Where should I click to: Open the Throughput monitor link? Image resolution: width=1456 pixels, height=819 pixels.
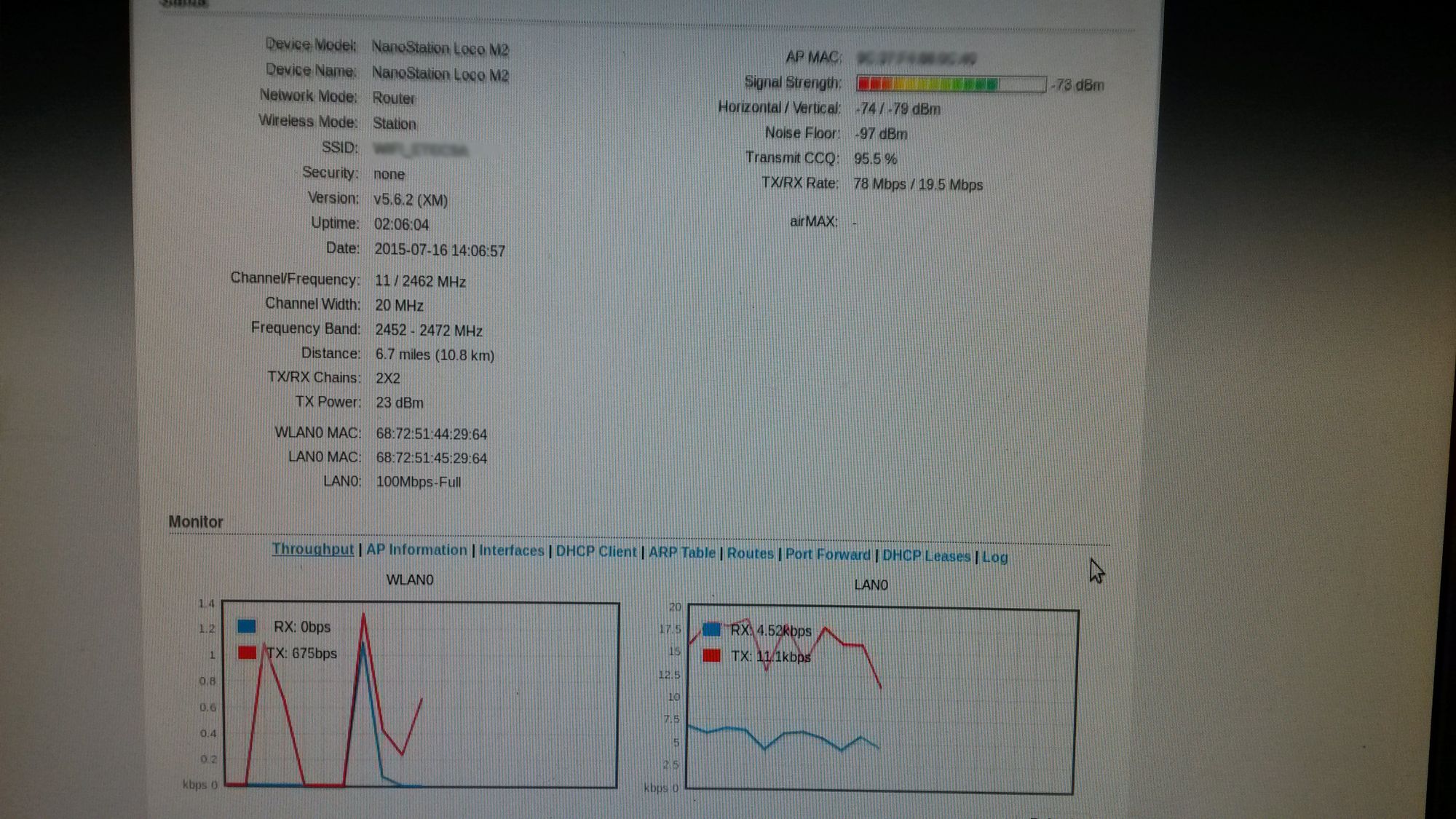(312, 549)
